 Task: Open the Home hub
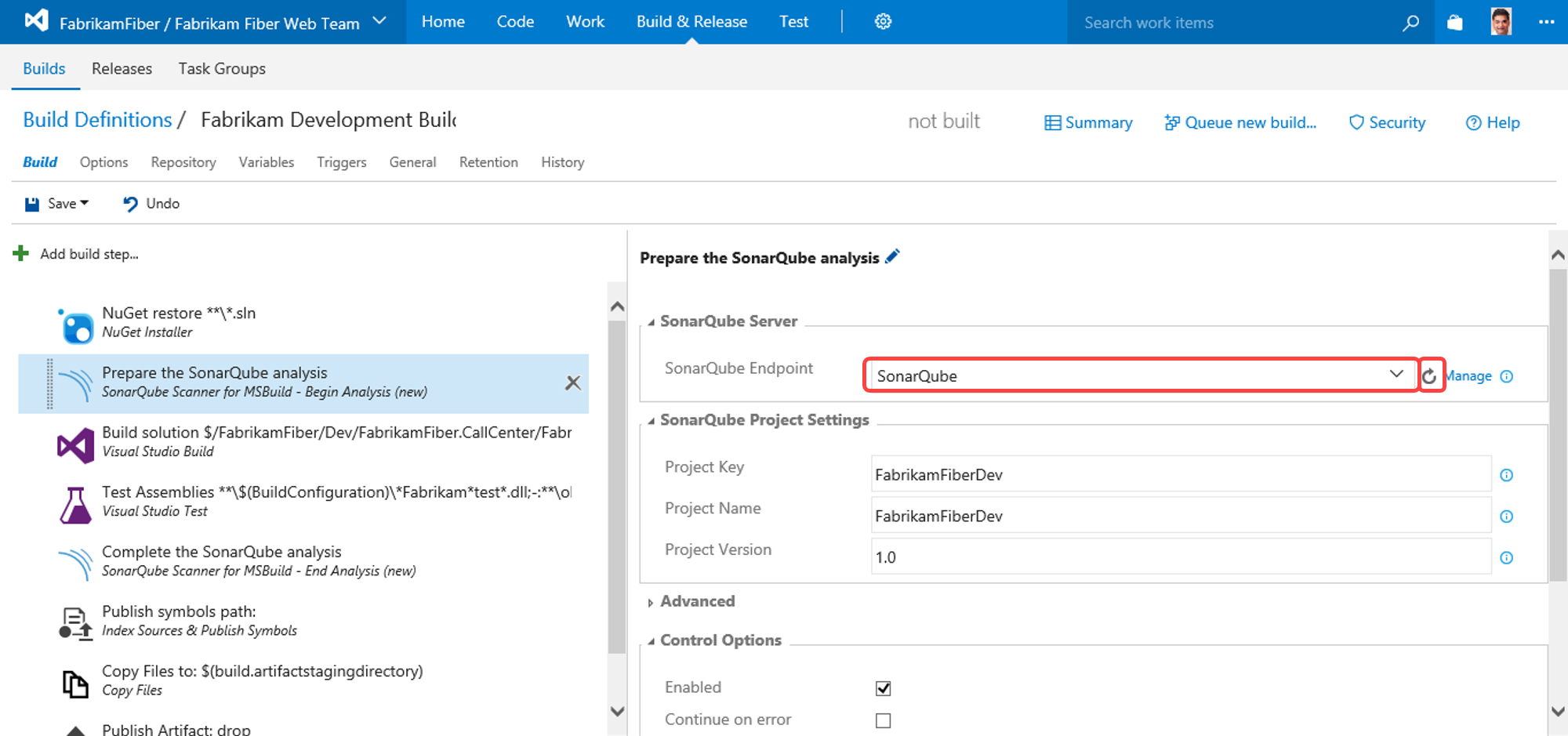[x=443, y=22]
